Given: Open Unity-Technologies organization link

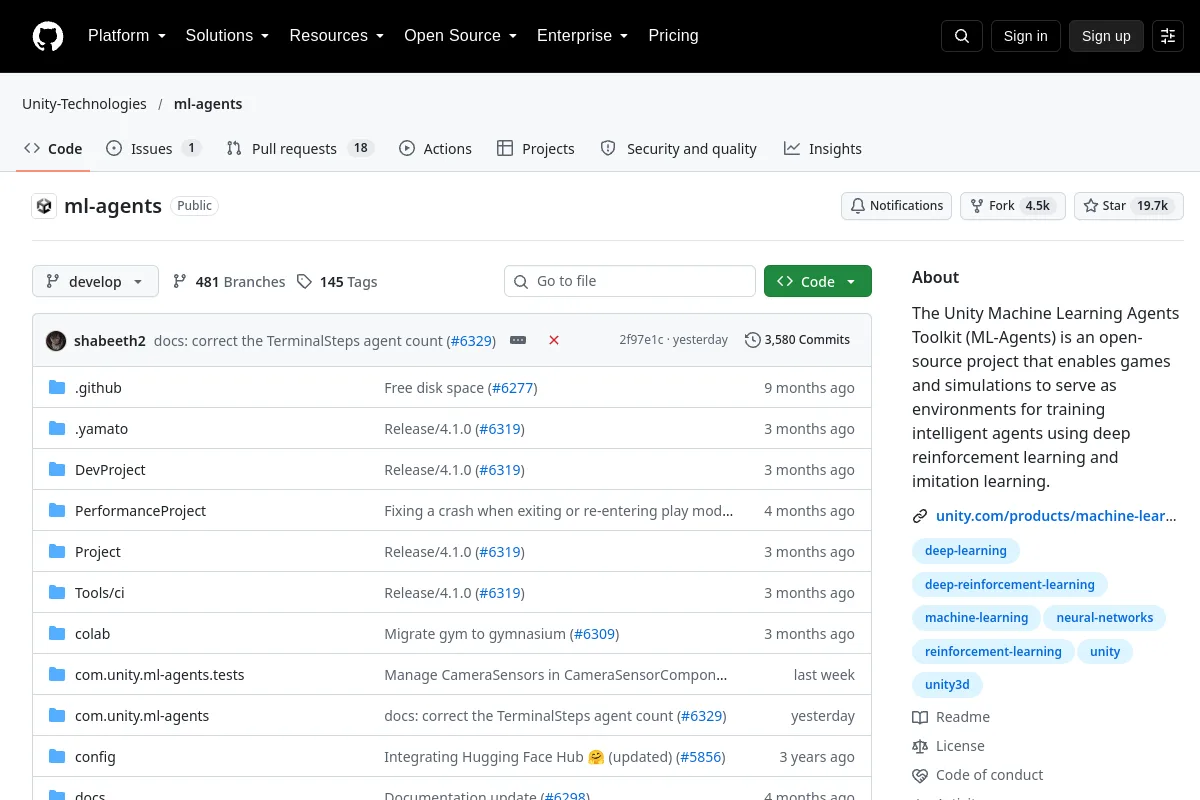Looking at the screenshot, I should click(84, 104).
